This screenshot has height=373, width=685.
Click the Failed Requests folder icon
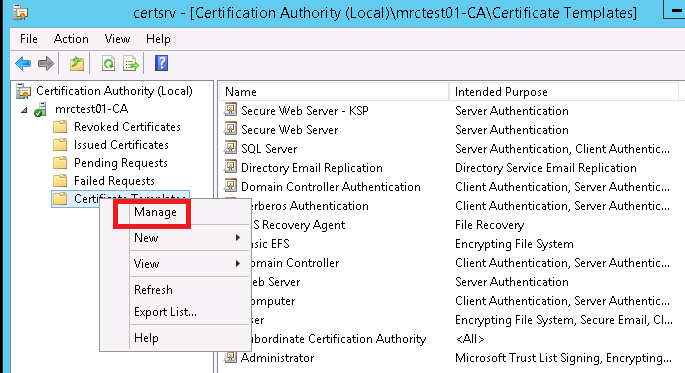coord(60,181)
